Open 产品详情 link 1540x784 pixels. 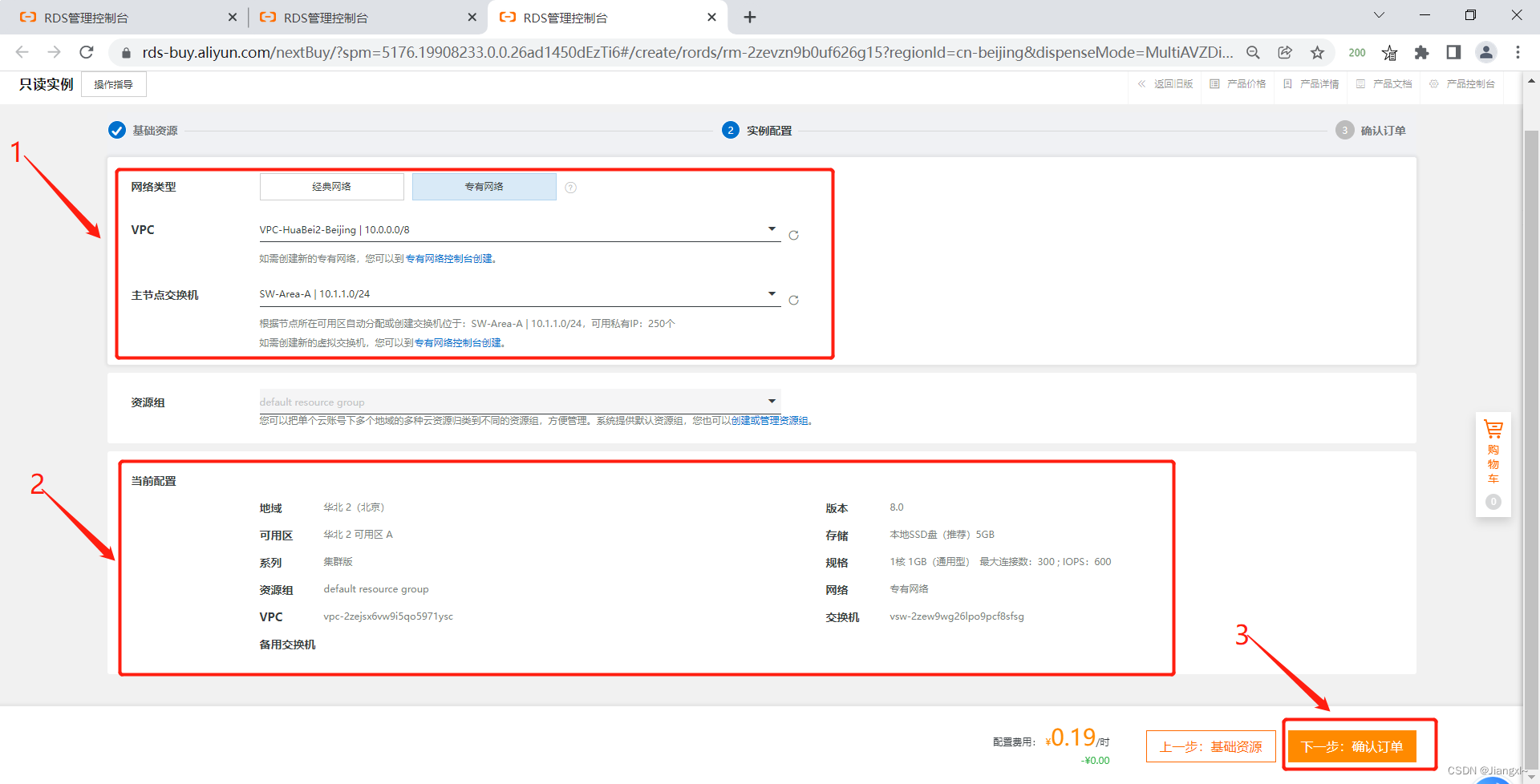tap(1311, 84)
